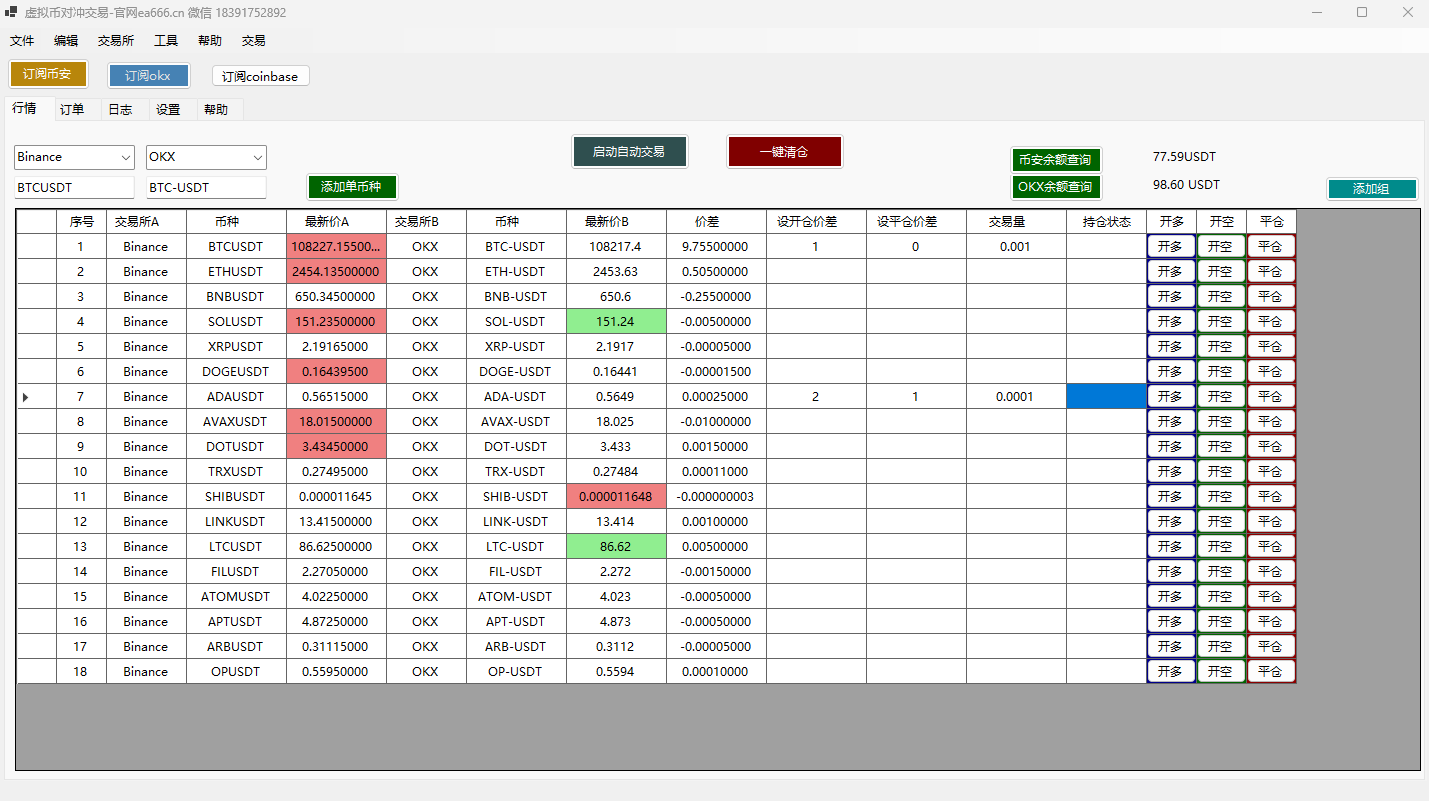
Task: Click the OKX余额查询 button
Action: (x=1055, y=187)
